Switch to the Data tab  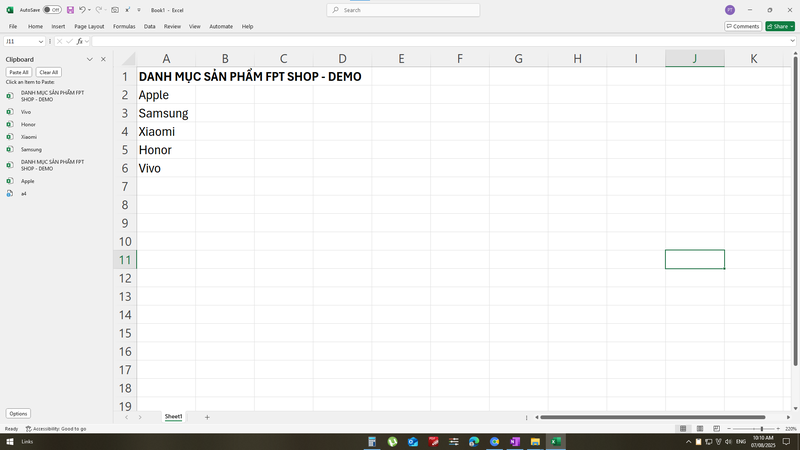tap(149, 27)
